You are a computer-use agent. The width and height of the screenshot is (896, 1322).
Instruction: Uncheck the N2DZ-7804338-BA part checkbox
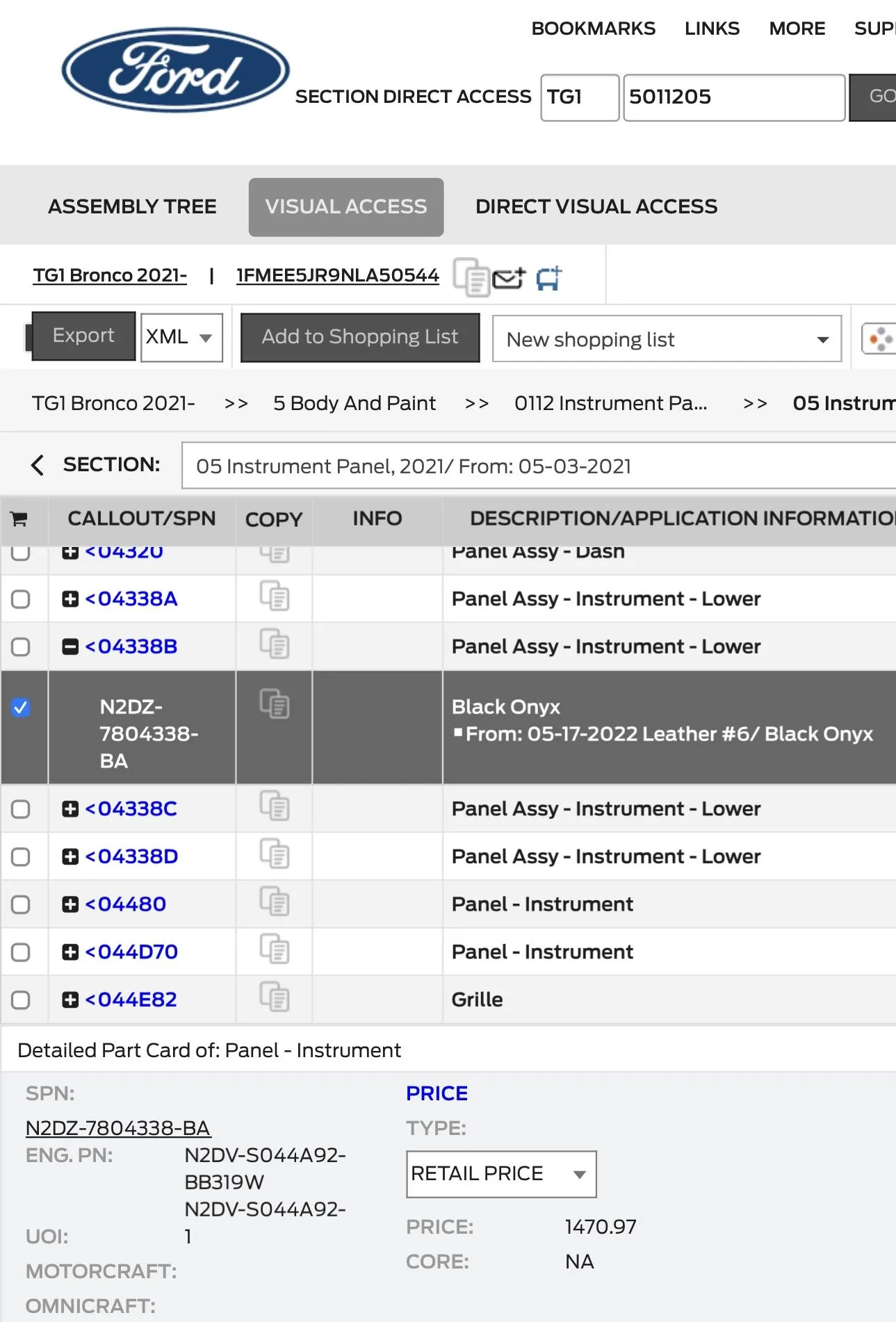(21, 708)
